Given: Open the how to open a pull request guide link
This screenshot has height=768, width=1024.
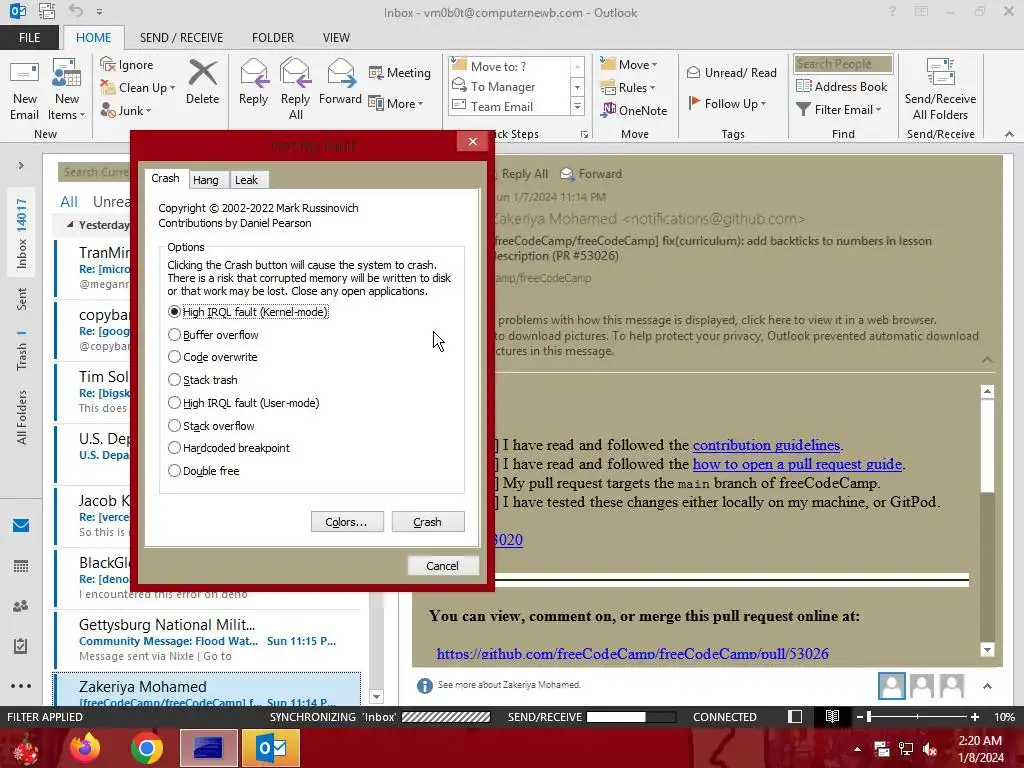Looking at the screenshot, I should coord(797,464).
